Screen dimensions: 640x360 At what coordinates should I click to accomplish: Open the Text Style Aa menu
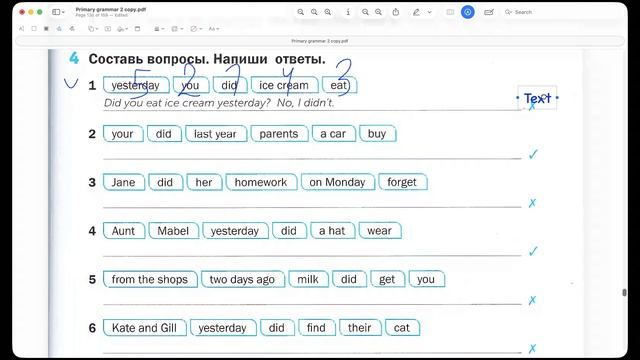[x=213, y=29]
